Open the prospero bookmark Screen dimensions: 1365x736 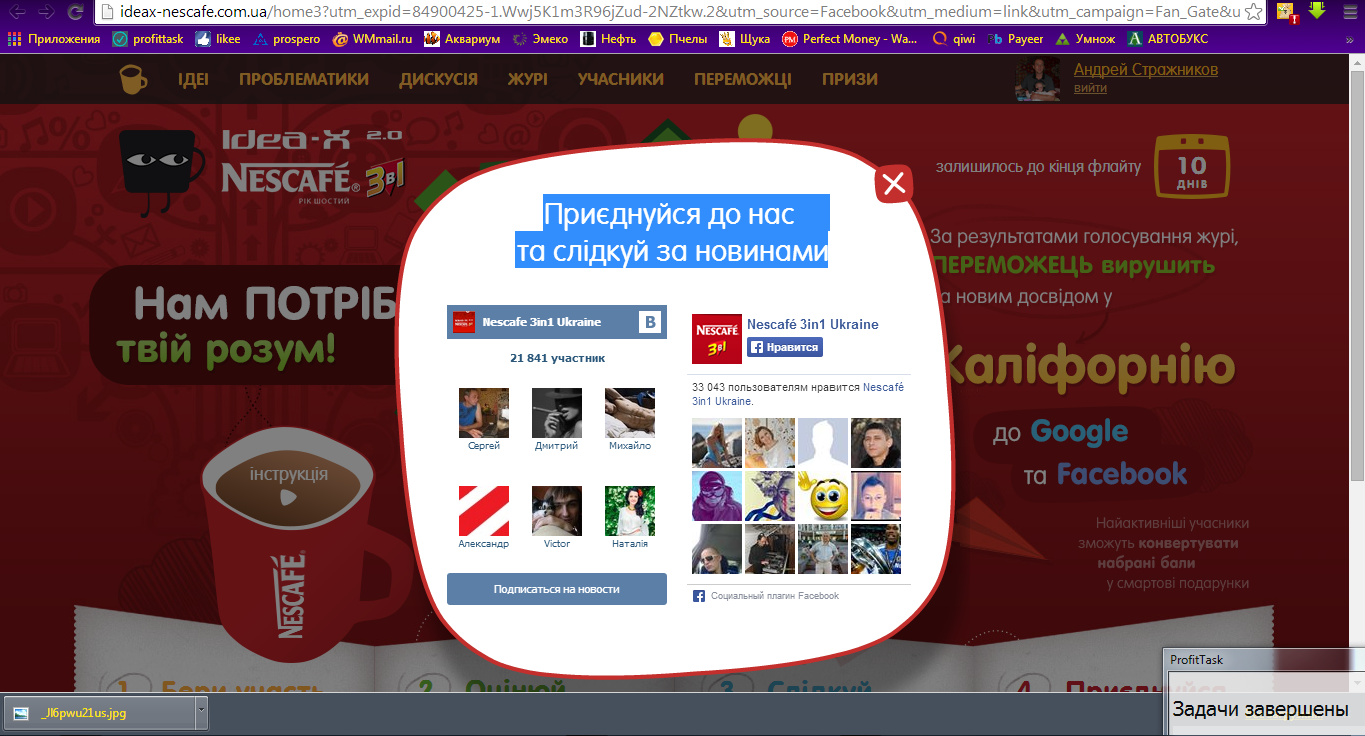click(x=286, y=39)
